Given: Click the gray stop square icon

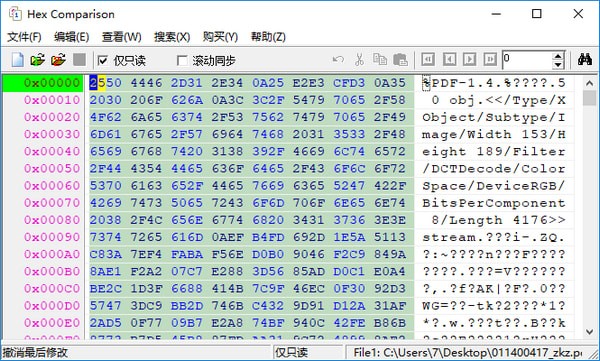Looking at the screenshot, I should pyautogui.click(x=79, y=60).
